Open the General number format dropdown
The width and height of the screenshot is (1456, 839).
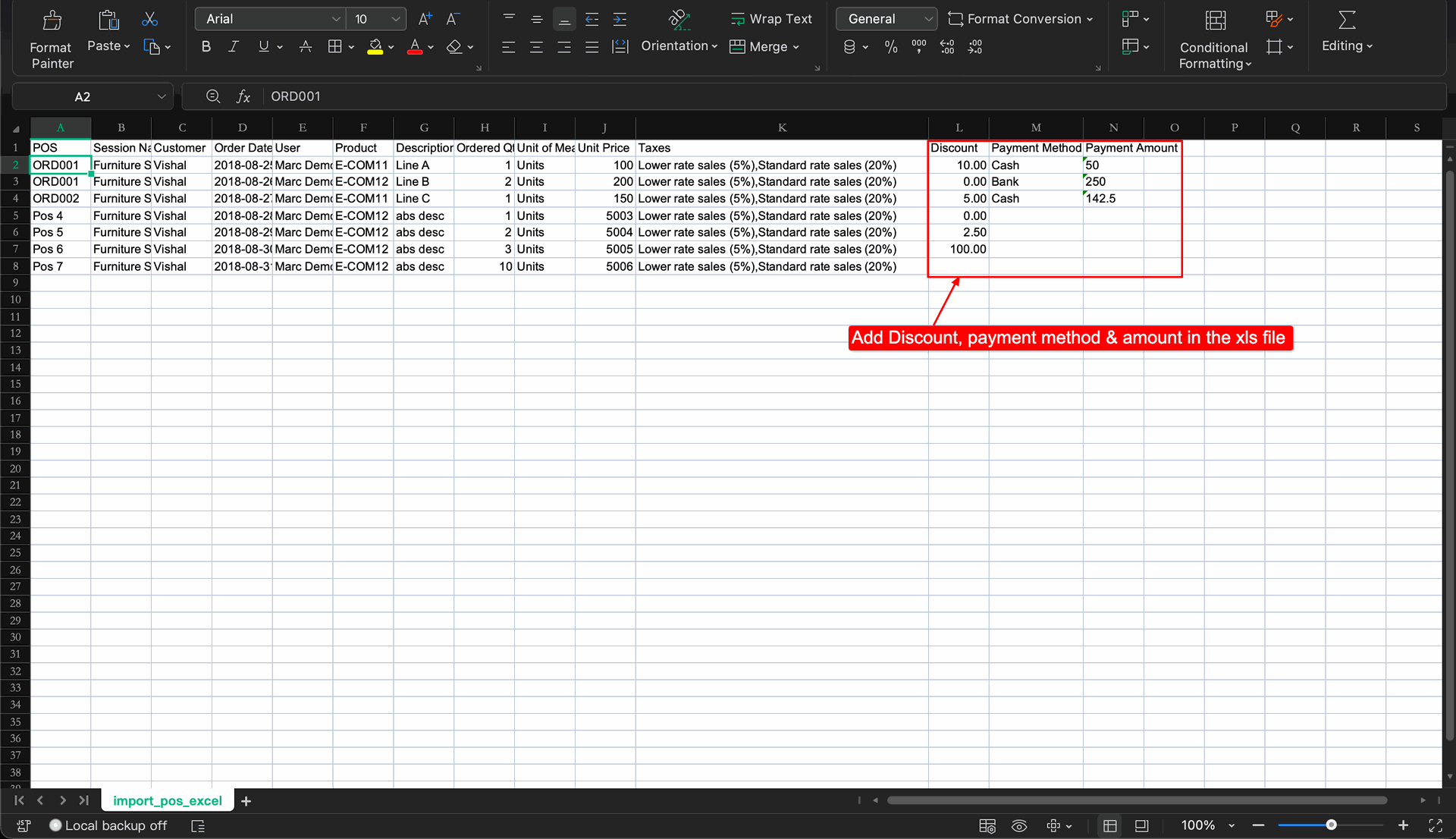pyautogui.click(x=886, y=19)
